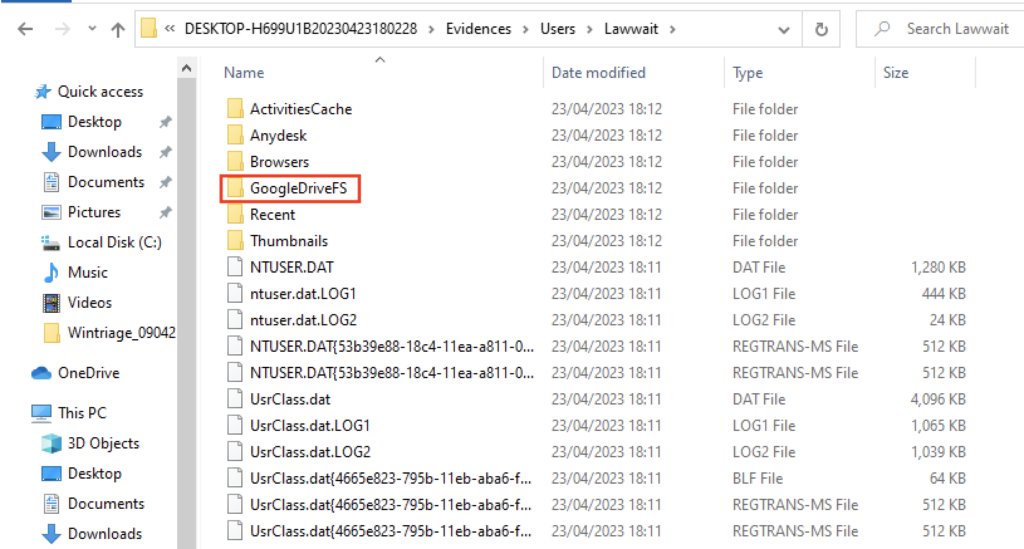
Task: Sort by the Date modified column
Action: coord(598,72)
